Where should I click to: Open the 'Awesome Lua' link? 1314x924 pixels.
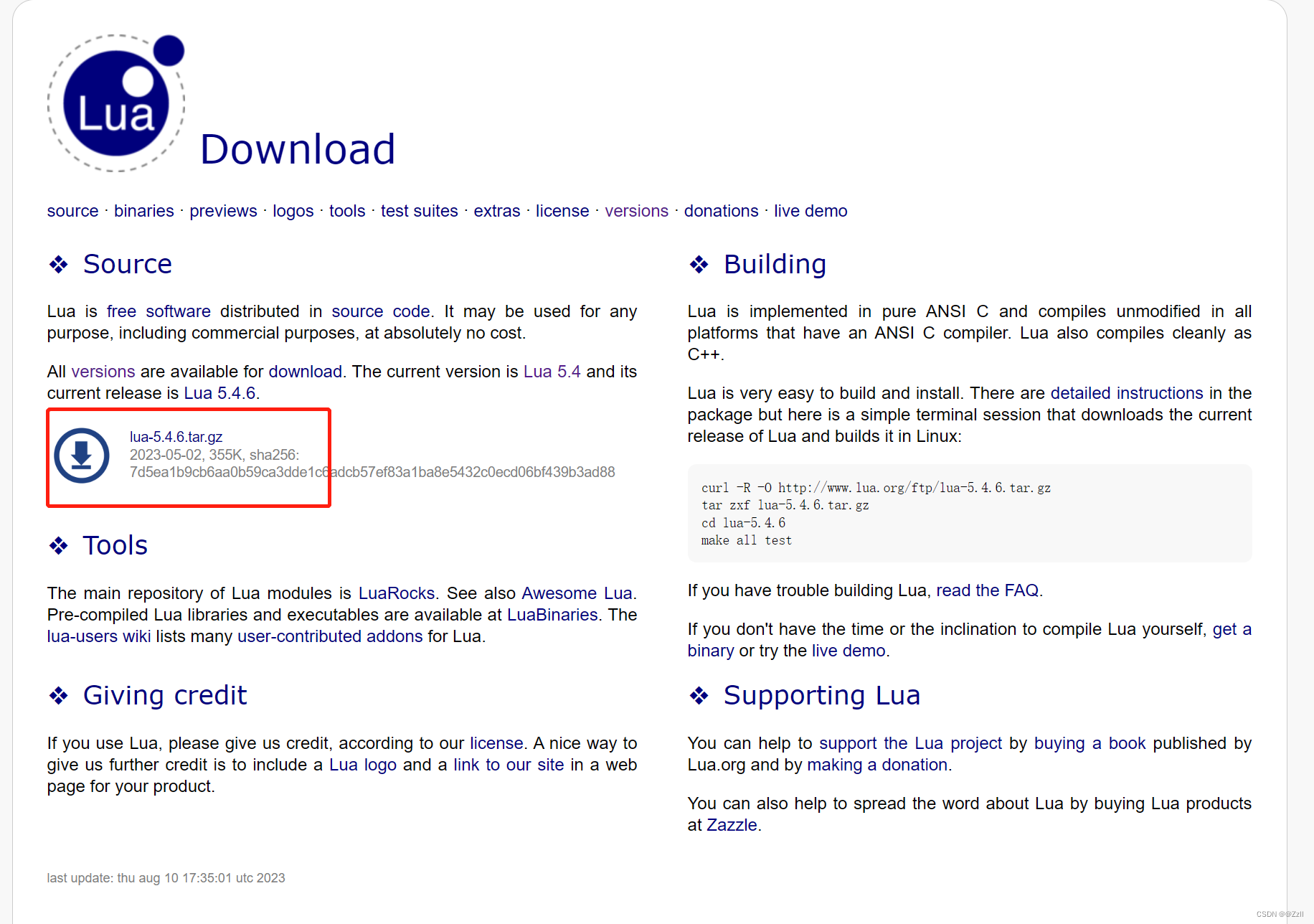pos(577,593)
